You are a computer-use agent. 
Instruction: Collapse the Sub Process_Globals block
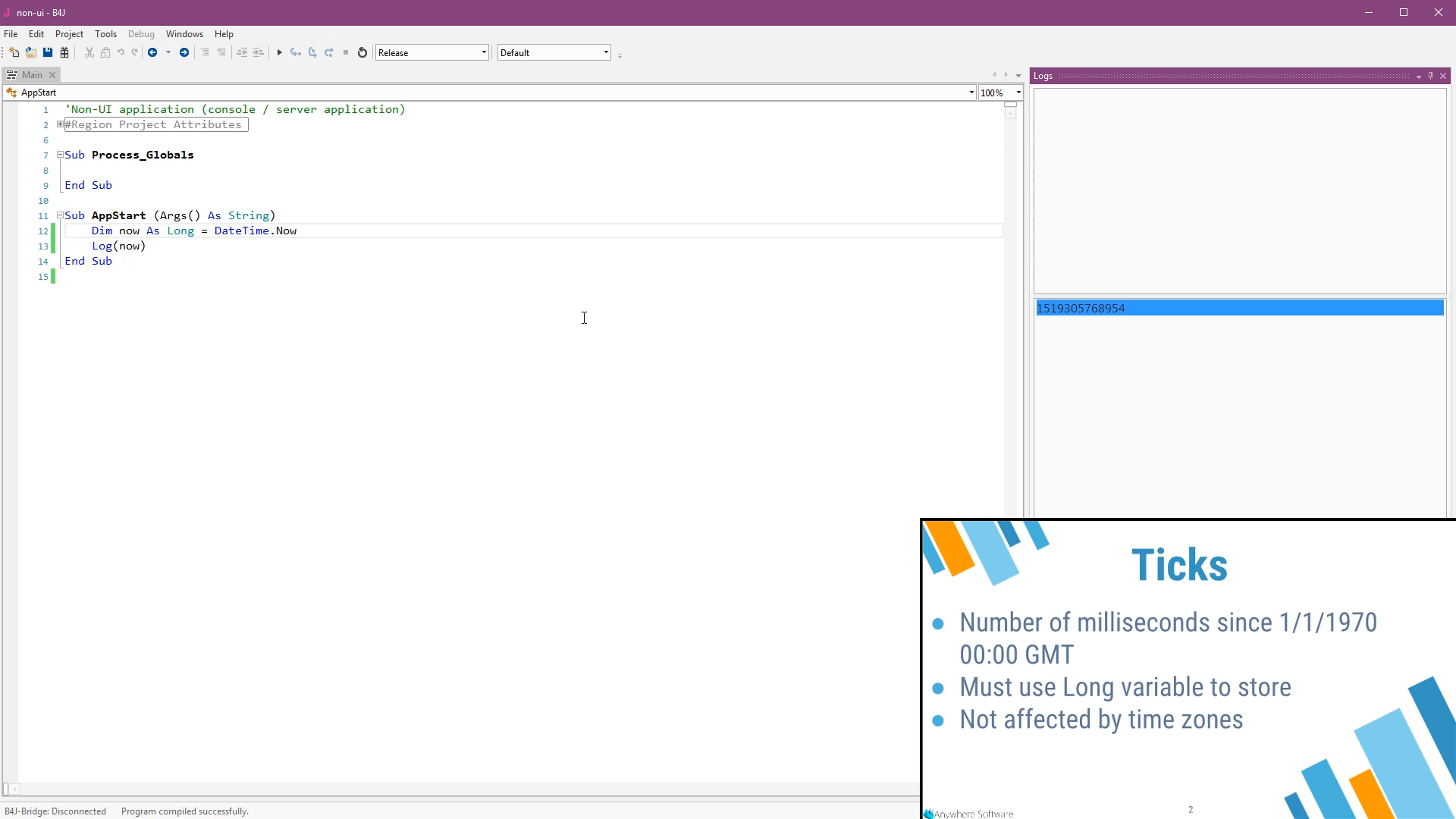[x=60, y=155]
